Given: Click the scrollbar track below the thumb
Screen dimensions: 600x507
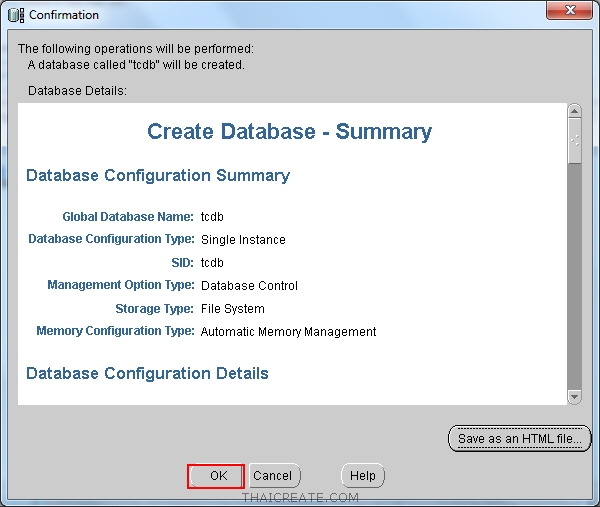Looking at the screenshot, I should [574, 276].
